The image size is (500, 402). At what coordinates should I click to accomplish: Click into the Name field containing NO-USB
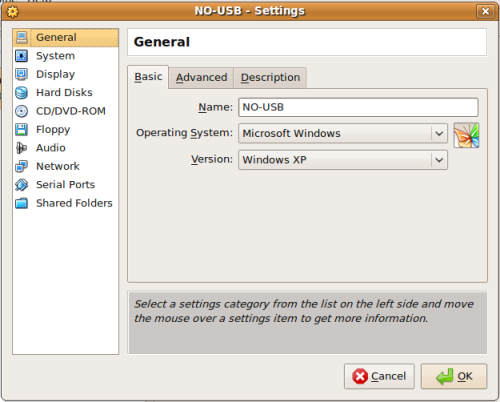pyautogui.click(x=358, y=107)
